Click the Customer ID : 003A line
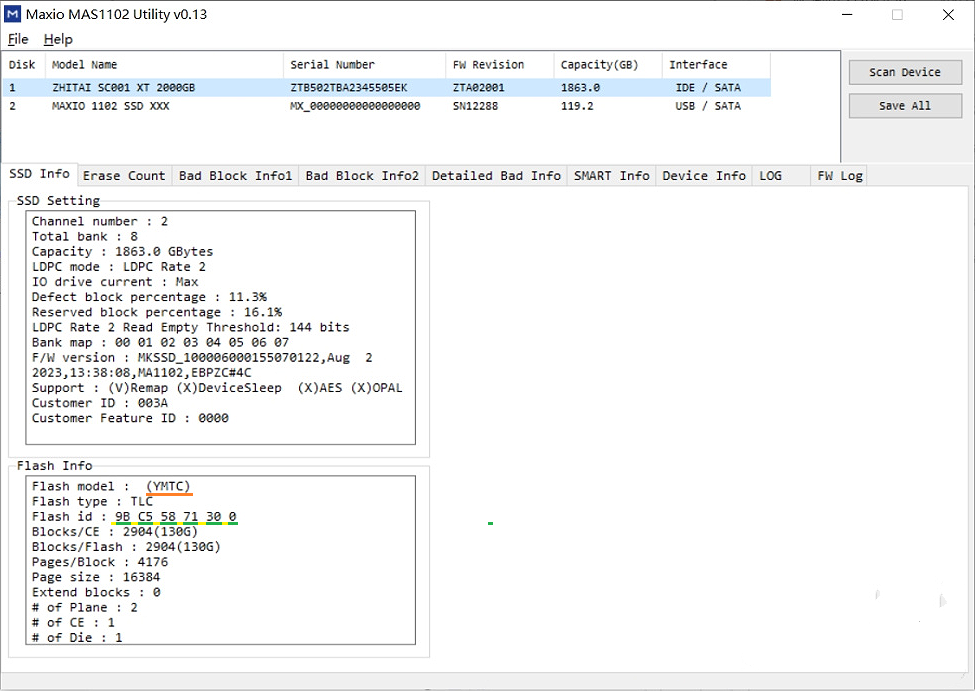This screenshot has height=691, width=975. coord(99,403)
